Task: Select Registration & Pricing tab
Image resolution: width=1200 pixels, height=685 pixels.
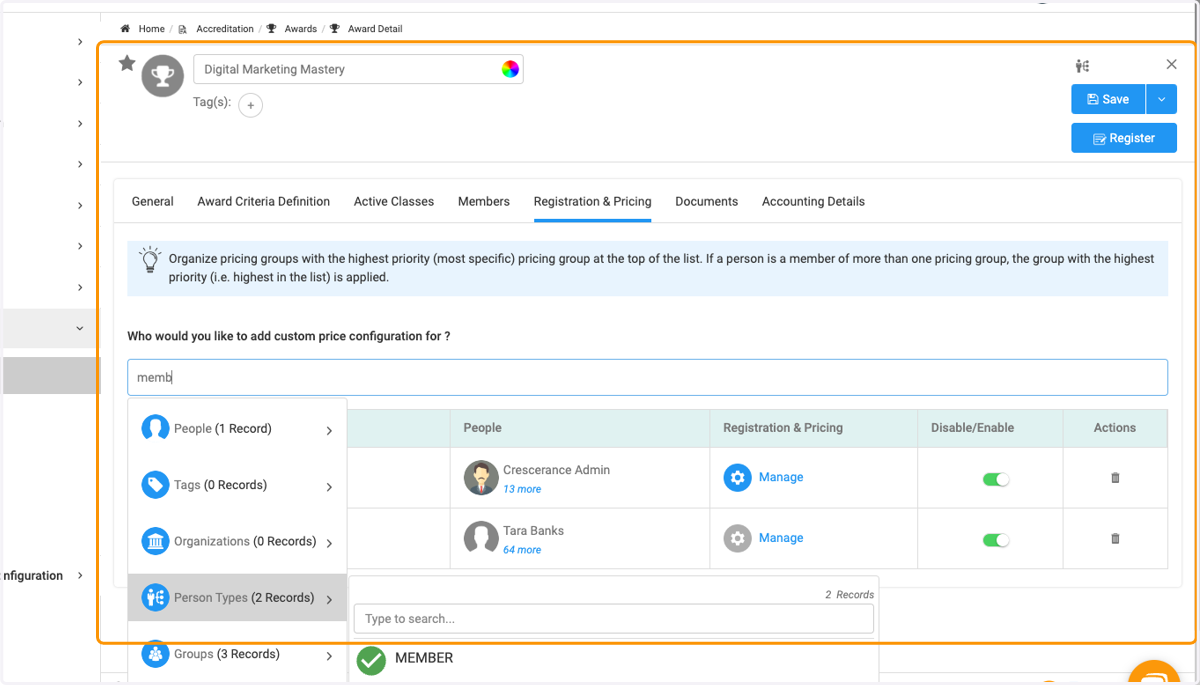Action: click(x=593, y=201)
